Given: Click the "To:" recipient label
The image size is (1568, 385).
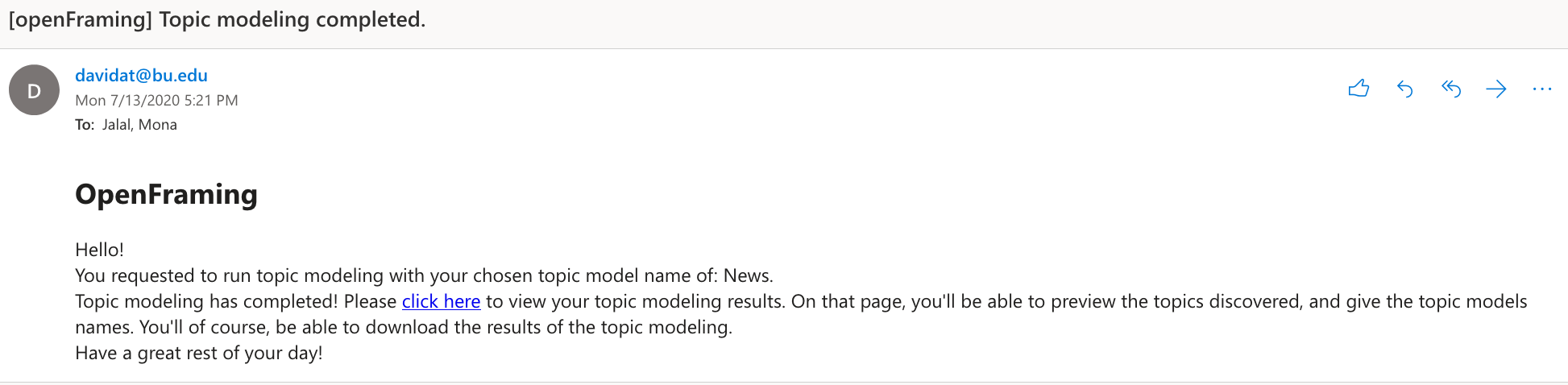Looking at the screenshot, I should (x=84, y=125).
